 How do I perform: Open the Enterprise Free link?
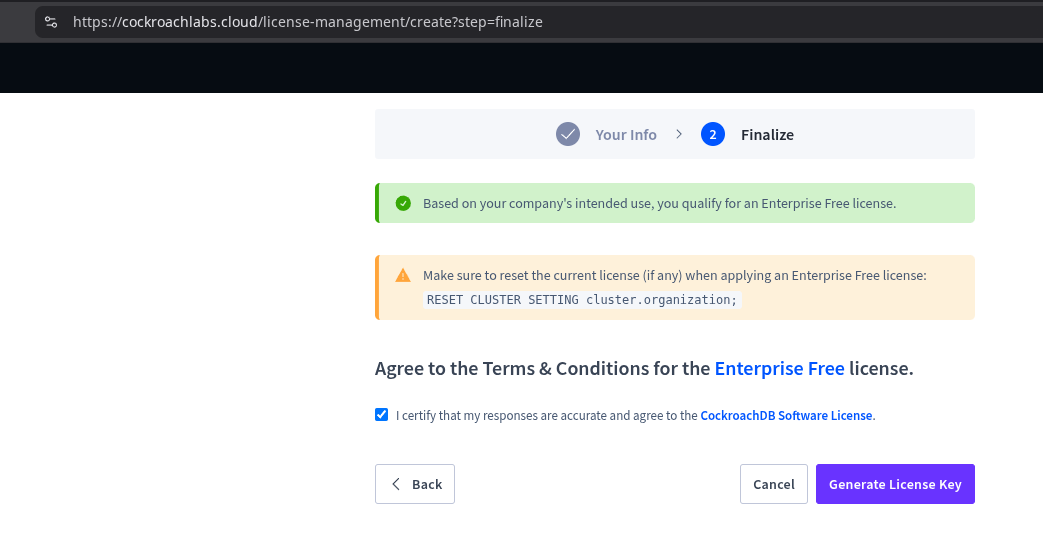click(779, 369)
